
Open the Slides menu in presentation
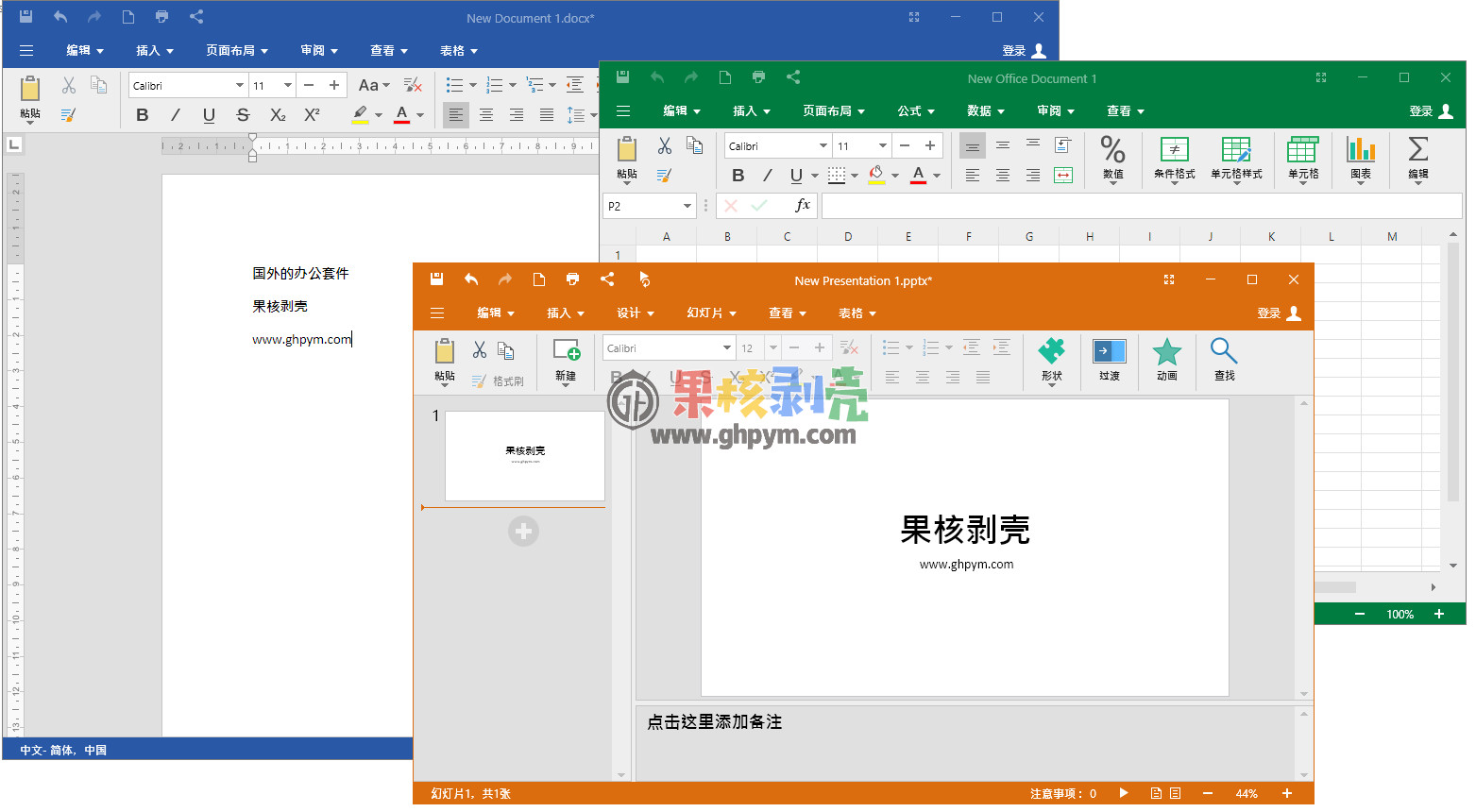[x=710, y=313]
